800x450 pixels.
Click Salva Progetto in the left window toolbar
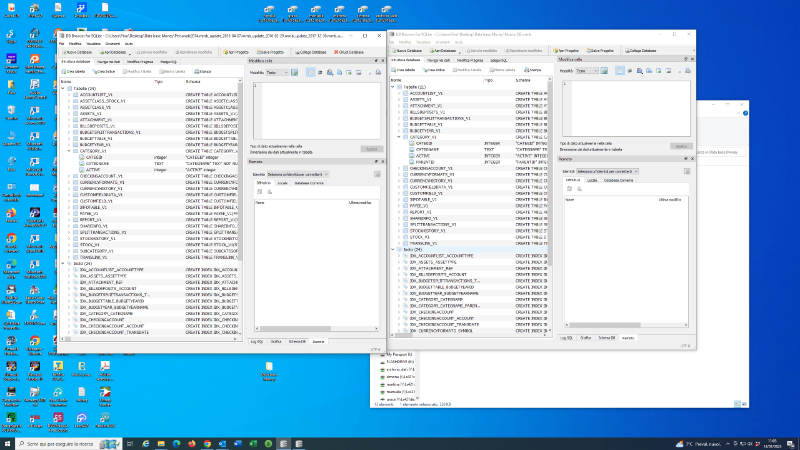270,52
